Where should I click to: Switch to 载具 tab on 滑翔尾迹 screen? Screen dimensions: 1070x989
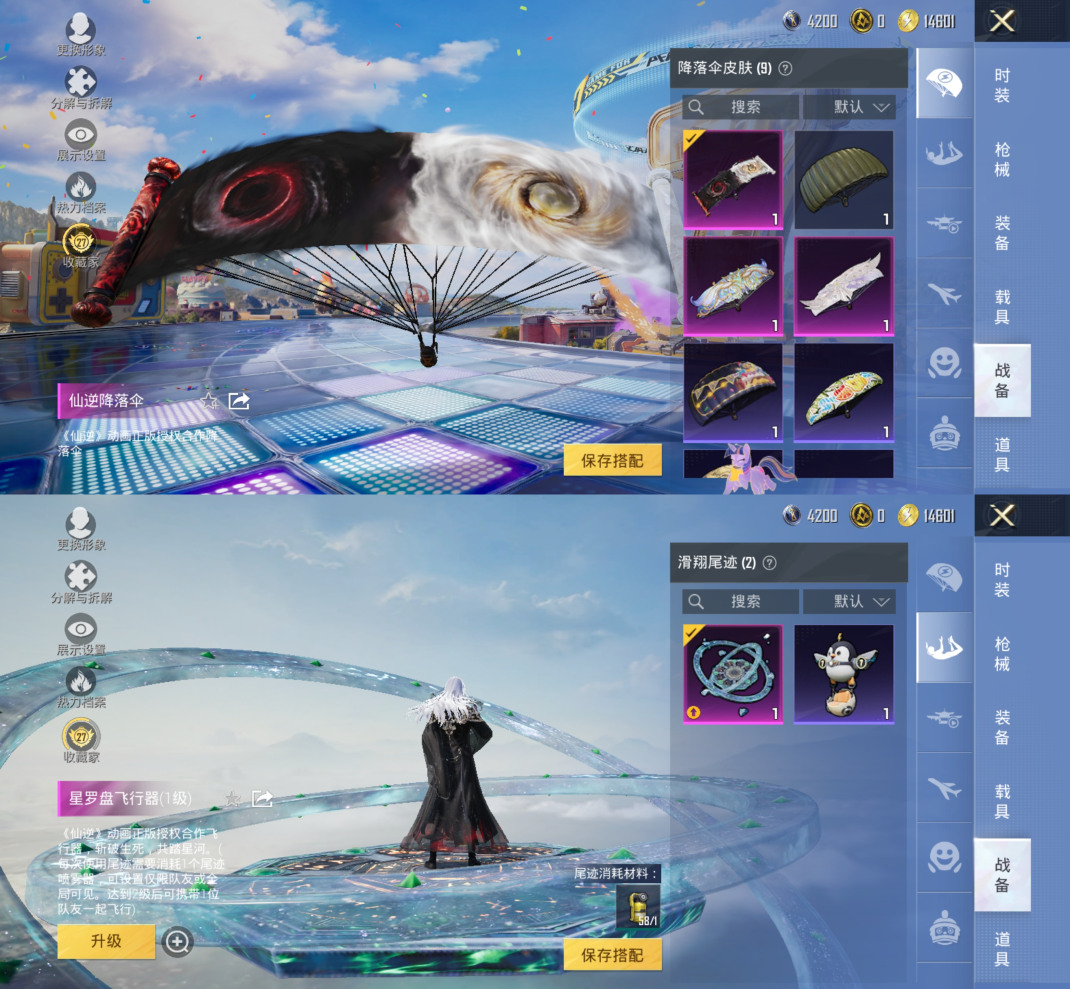click(1002, 801)
